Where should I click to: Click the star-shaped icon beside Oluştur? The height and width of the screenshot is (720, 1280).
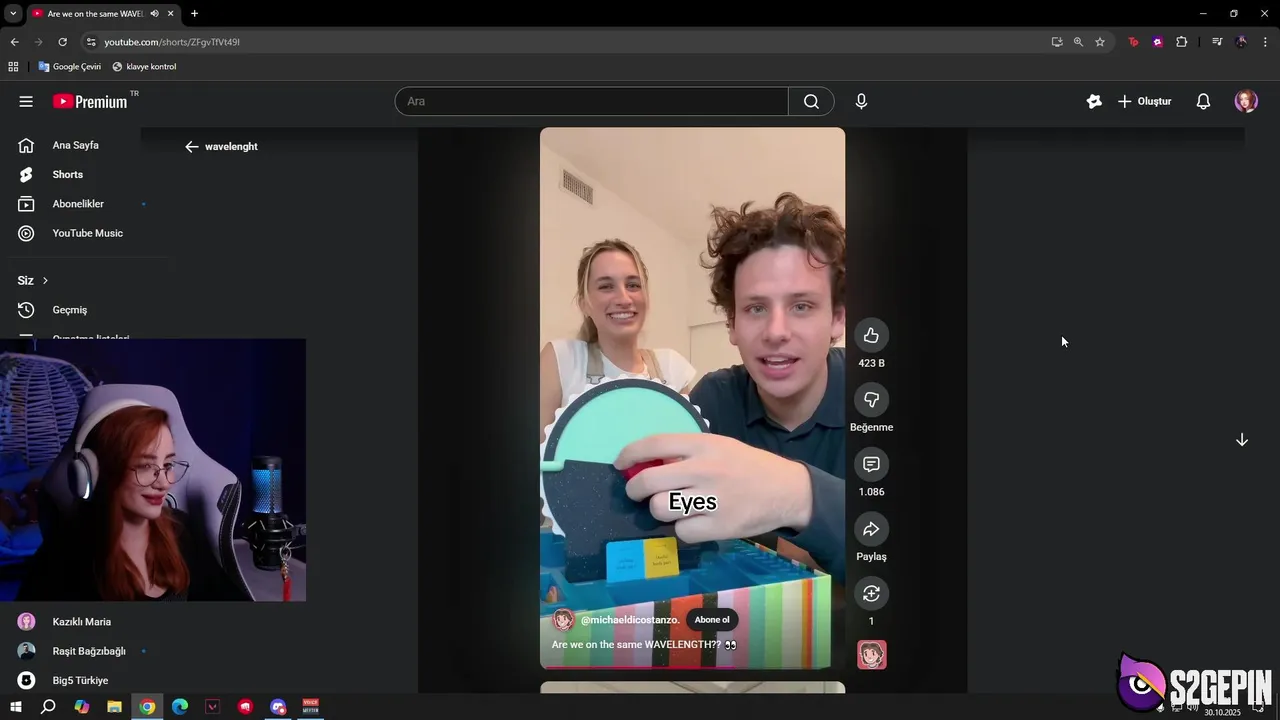pos(1094,101)
